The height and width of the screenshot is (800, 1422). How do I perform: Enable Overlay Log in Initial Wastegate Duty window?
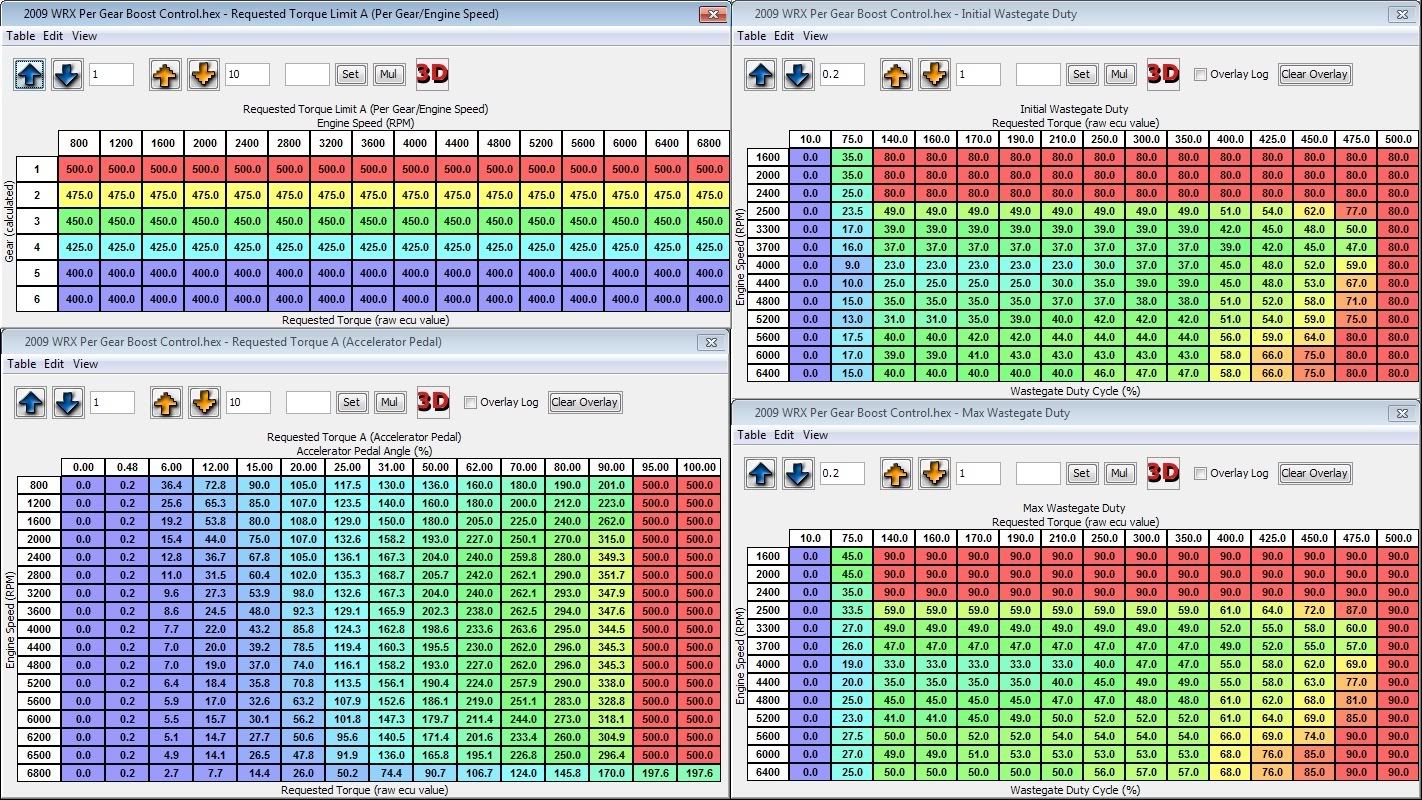pos(1201,74)
